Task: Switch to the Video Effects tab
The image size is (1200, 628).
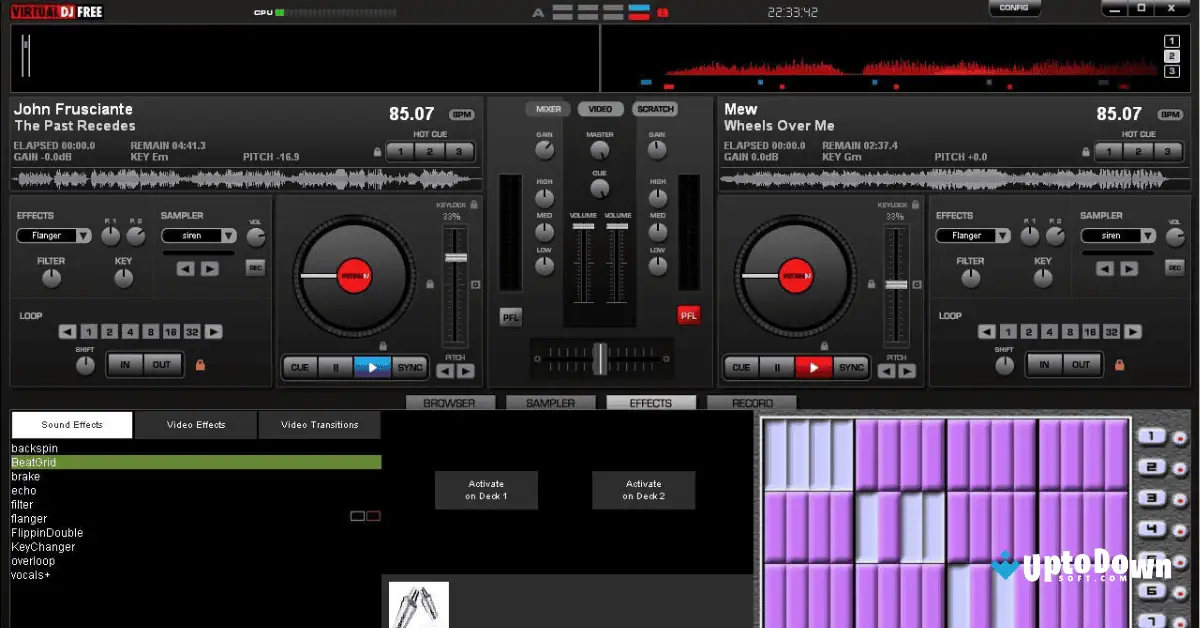Action: tap(195, 424)
